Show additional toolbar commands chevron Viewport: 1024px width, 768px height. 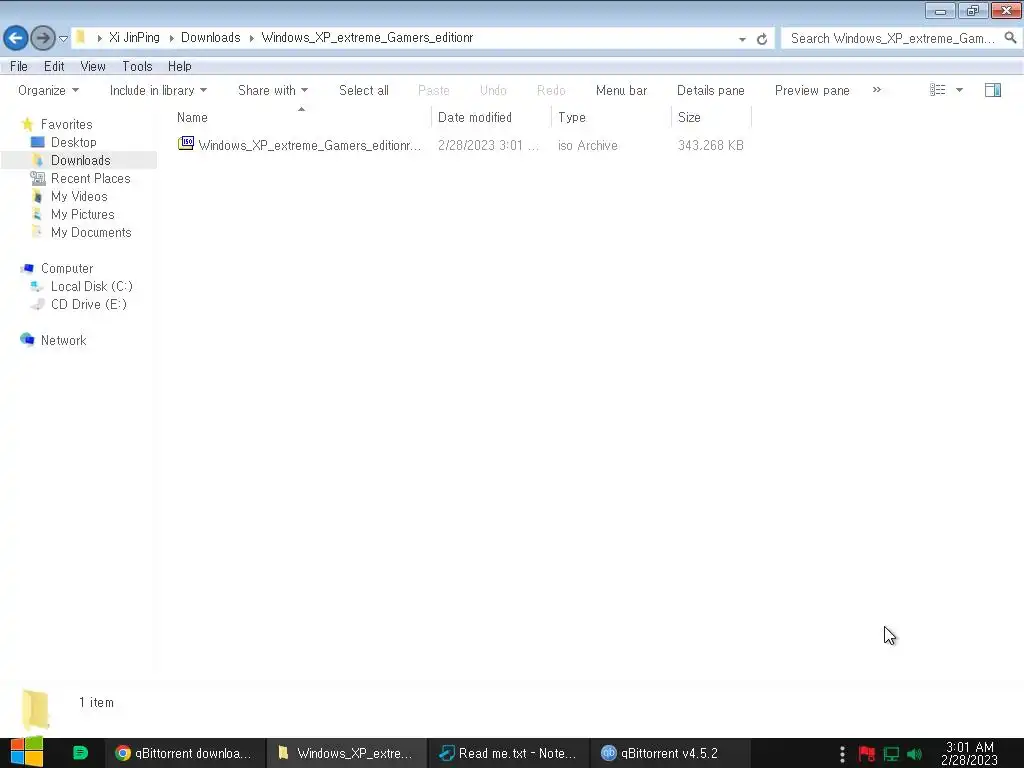tap(876, 89)
